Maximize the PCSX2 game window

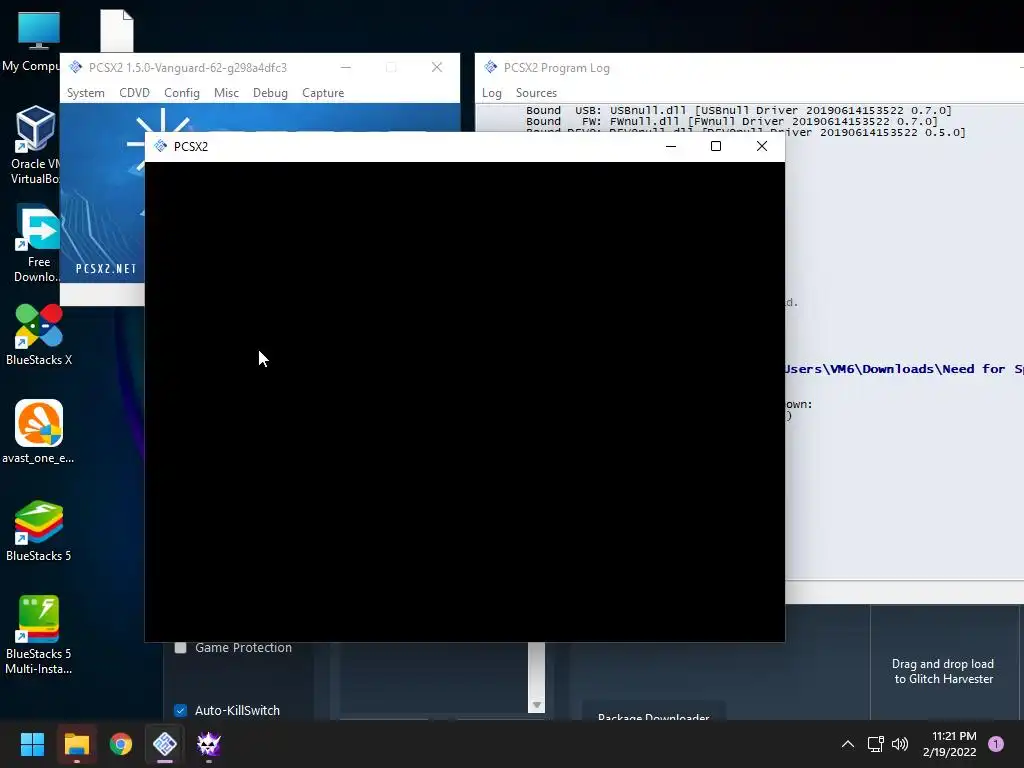(x=716, y=146)
